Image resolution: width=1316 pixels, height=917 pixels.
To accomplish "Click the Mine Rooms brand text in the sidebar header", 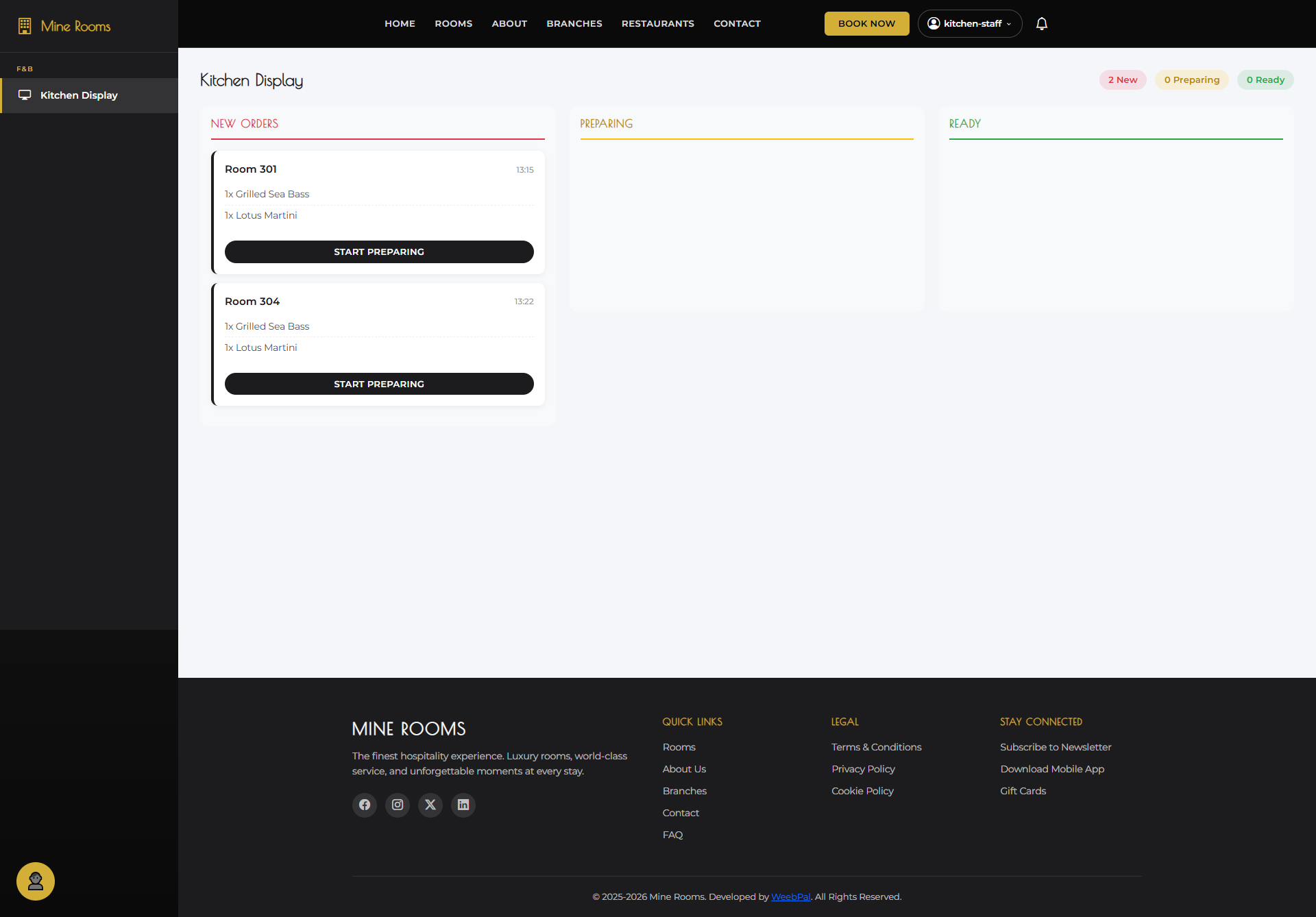I will coord(75,26).
